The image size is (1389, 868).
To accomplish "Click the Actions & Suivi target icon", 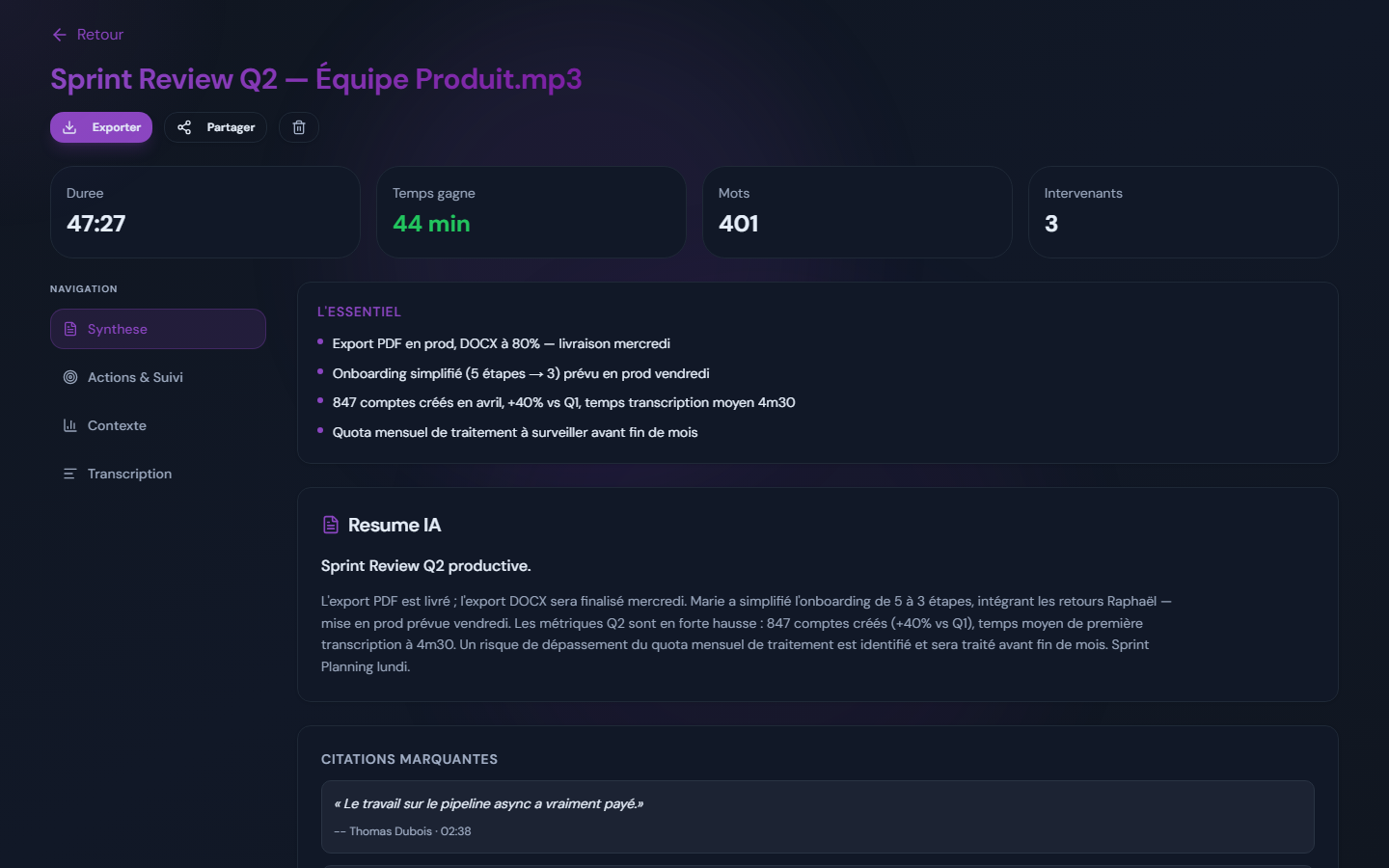I will coord(70,377).
